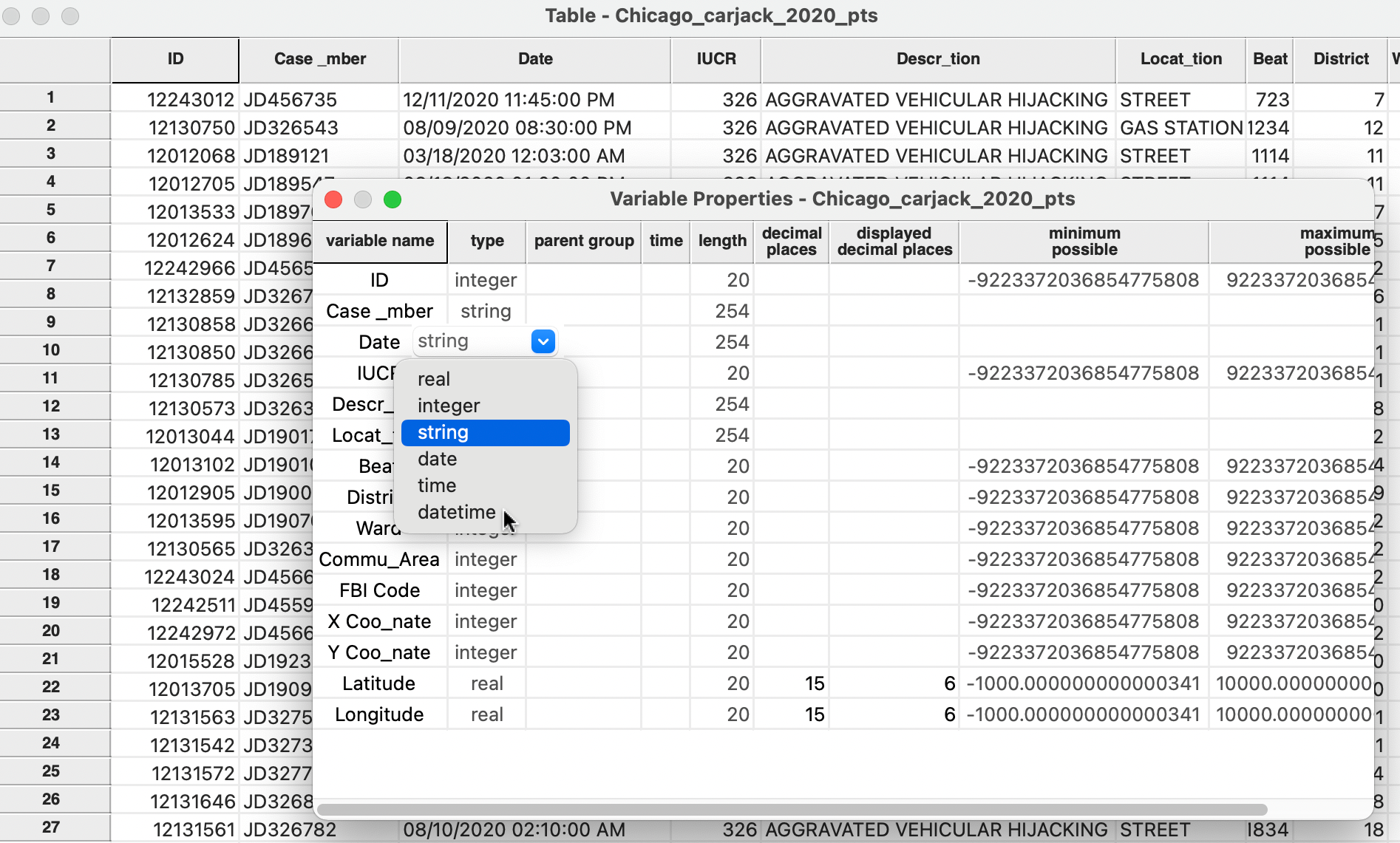Click table cell with case number JD456735
Viewport: 1400px width, 843px height.
pos(319,100)
